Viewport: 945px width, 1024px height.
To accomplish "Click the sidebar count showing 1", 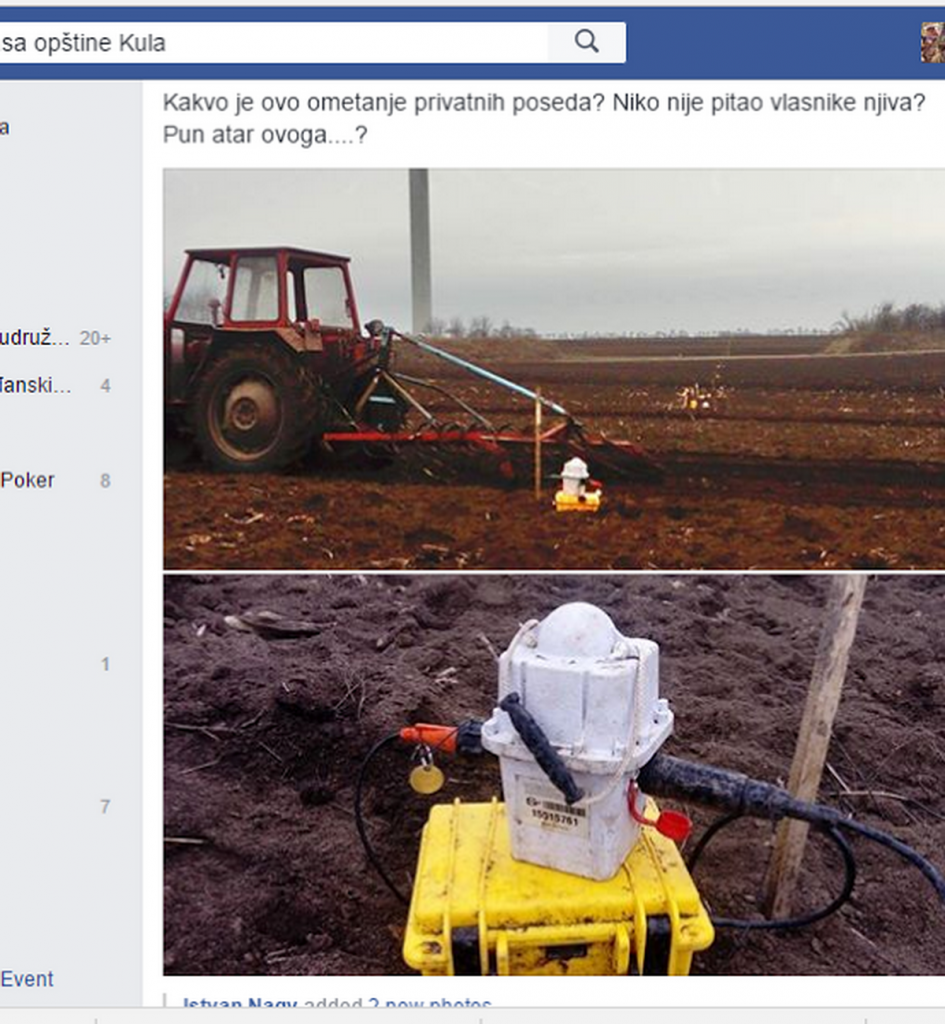I will tap(105, 665).
